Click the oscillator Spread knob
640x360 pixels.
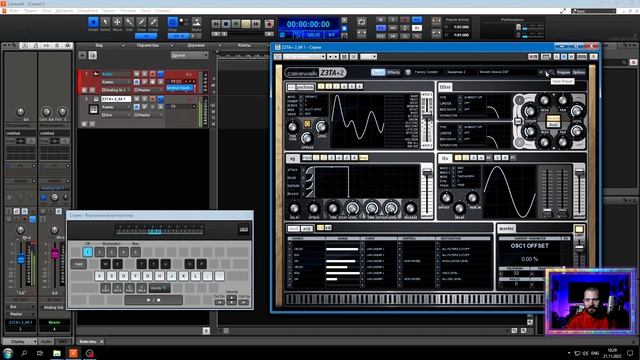[x=307, y=138]
